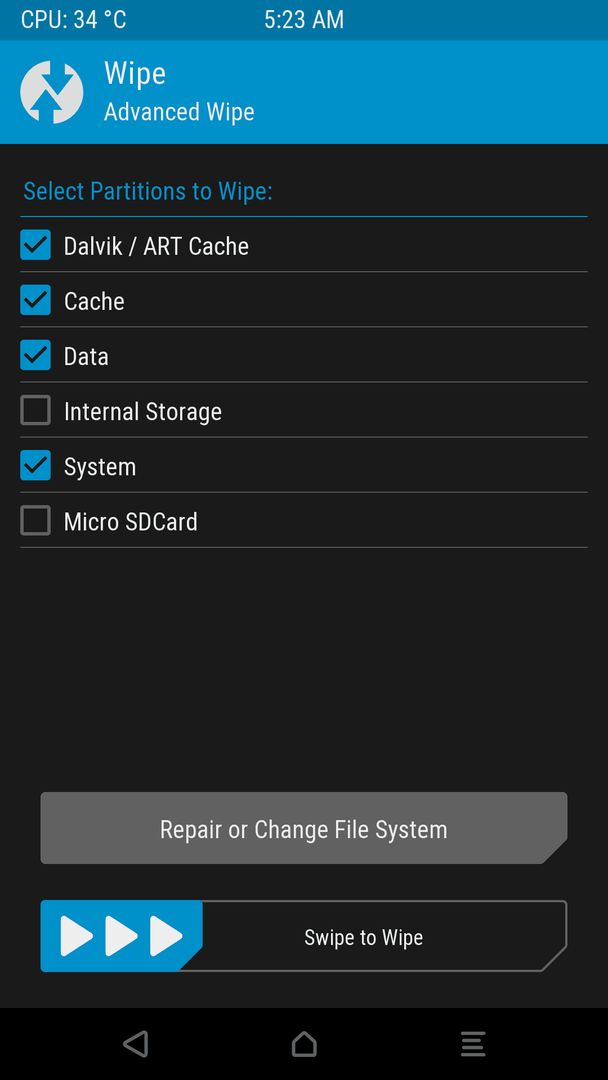
Task: Tap the first swipe arrow icon
Action: click(x=76, y=936)
